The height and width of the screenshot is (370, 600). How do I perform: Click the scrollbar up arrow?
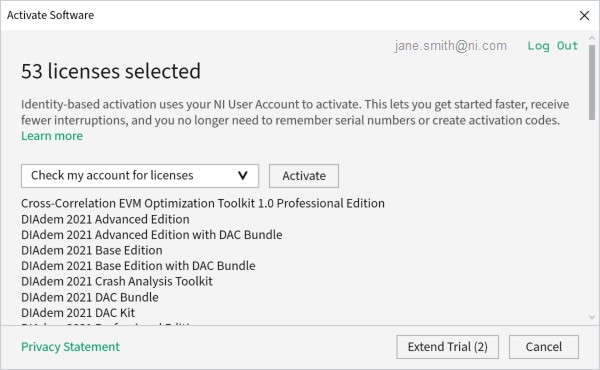coord(592,38)
